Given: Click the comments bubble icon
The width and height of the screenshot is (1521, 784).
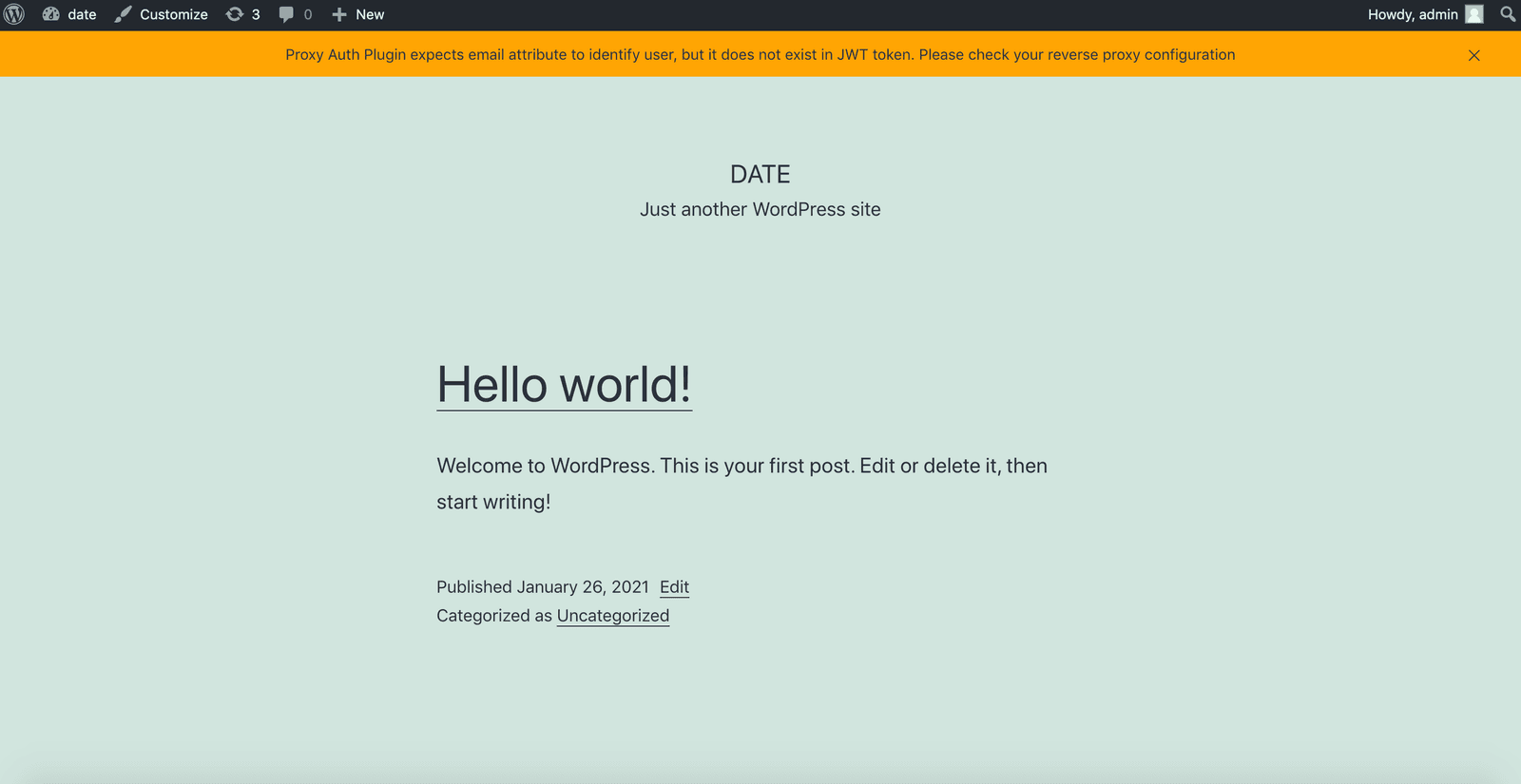Looking at the screenshot, I should (x=286, y=14).
